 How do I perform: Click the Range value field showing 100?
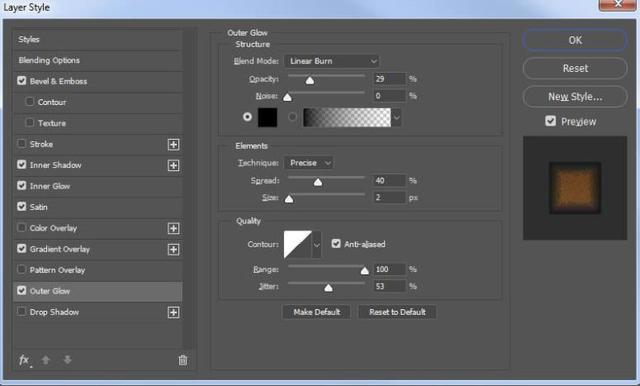coord(389,269)
